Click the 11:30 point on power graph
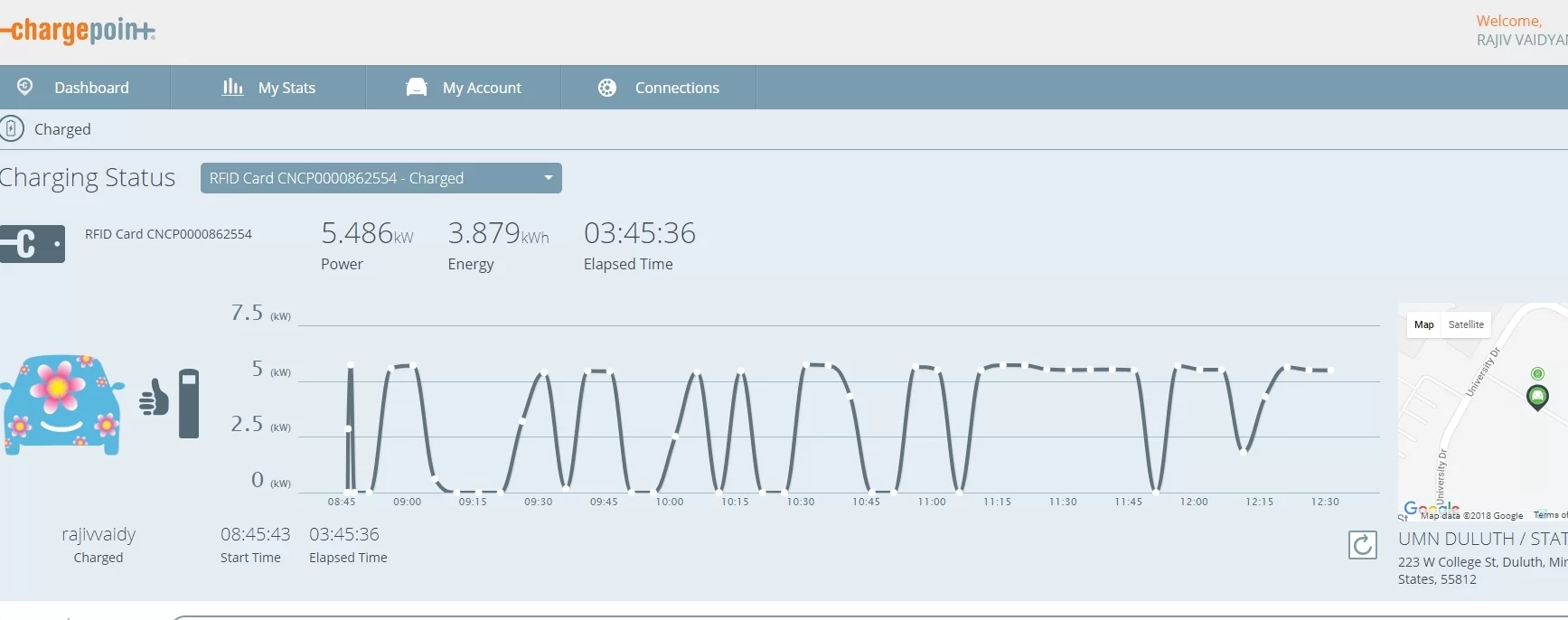 pyautogui.click(x=1063, y=370)
